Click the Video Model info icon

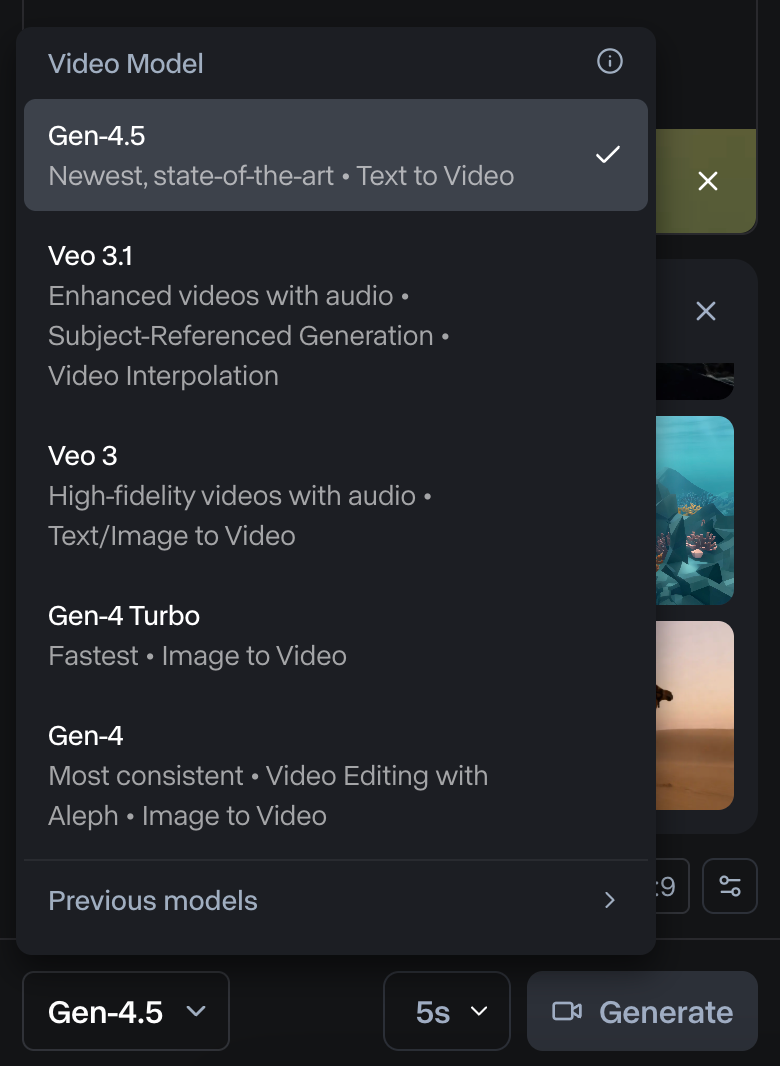click(x=609, y=63)
